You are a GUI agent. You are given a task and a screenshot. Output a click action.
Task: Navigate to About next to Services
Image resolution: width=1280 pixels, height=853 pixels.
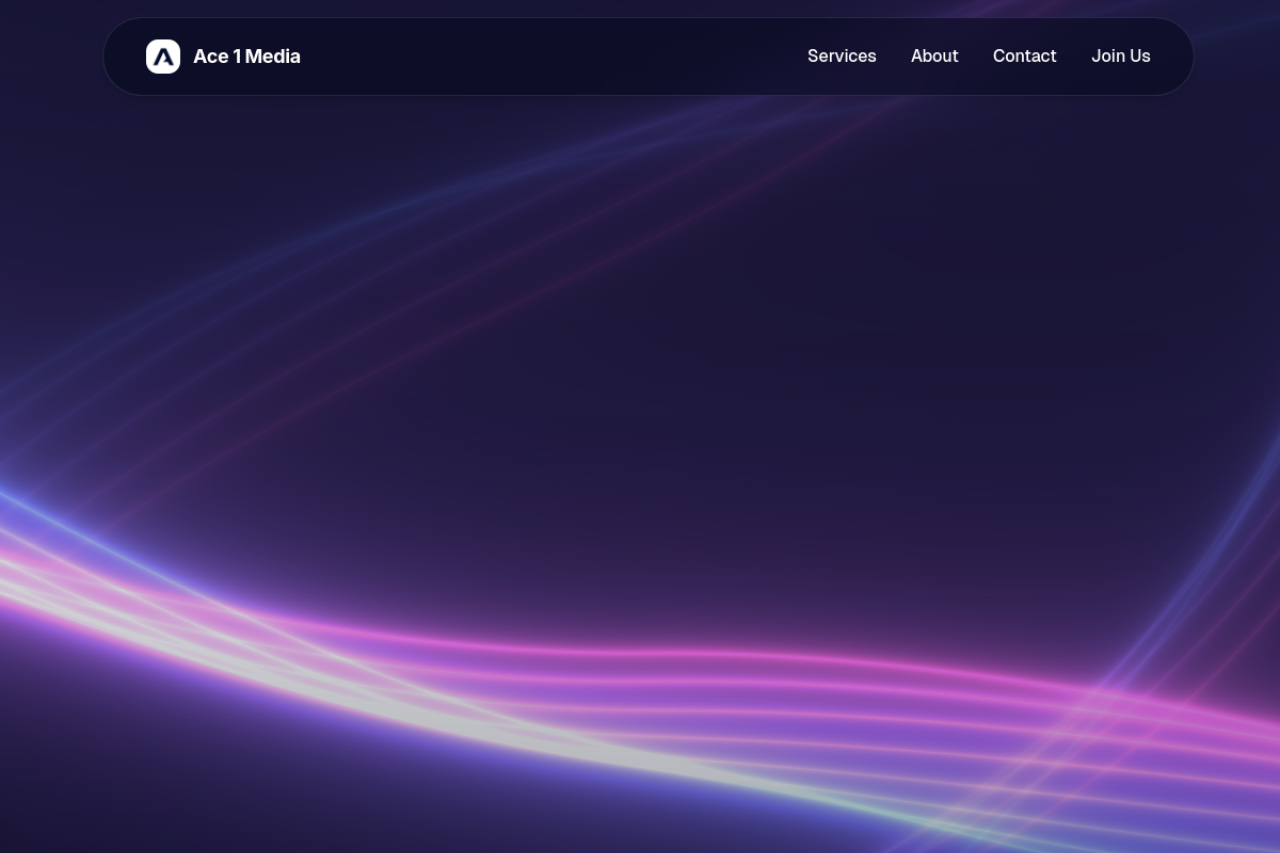934,56
